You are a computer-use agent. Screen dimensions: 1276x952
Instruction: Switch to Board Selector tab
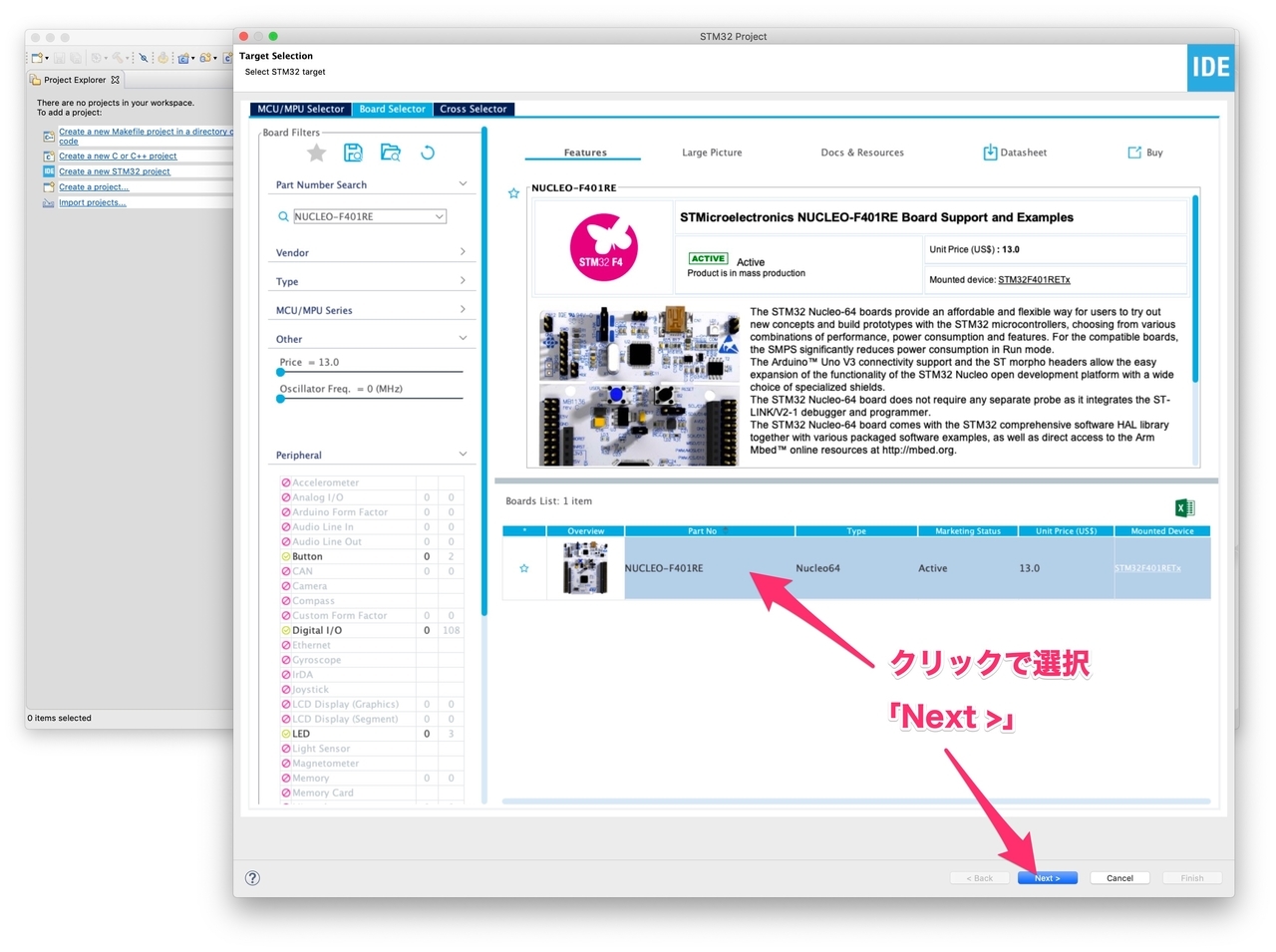[x=392, y=109]
